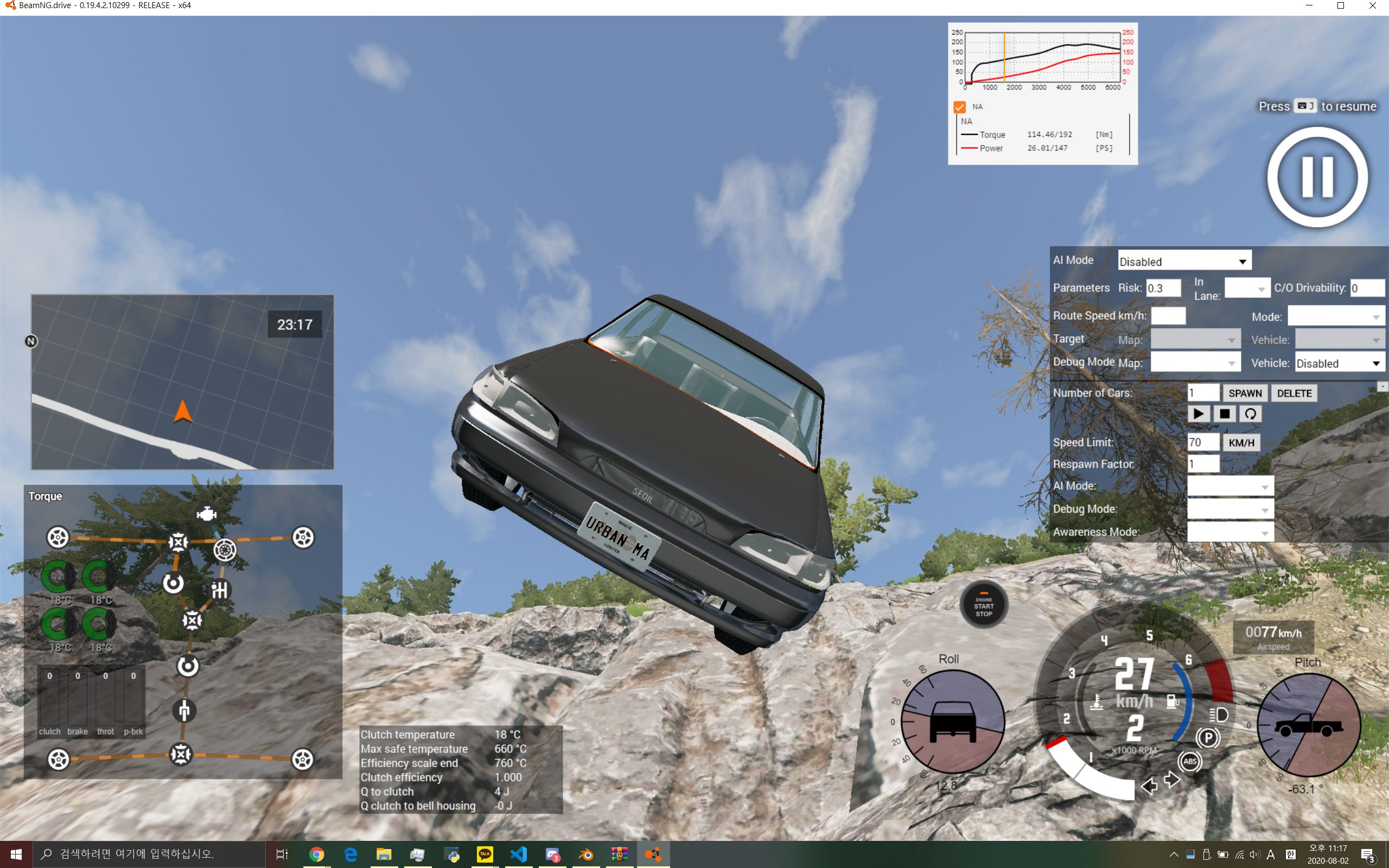Image resolution: width=1389 pixels, height=868 pixels.
Task: Open Blender from the taskbar
Action: point(585,854)
